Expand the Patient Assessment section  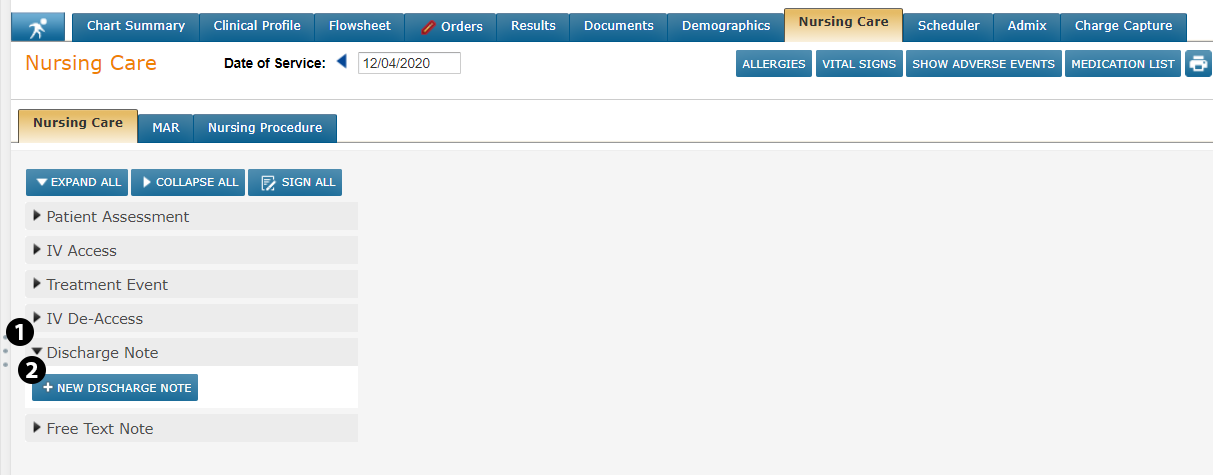117,217
